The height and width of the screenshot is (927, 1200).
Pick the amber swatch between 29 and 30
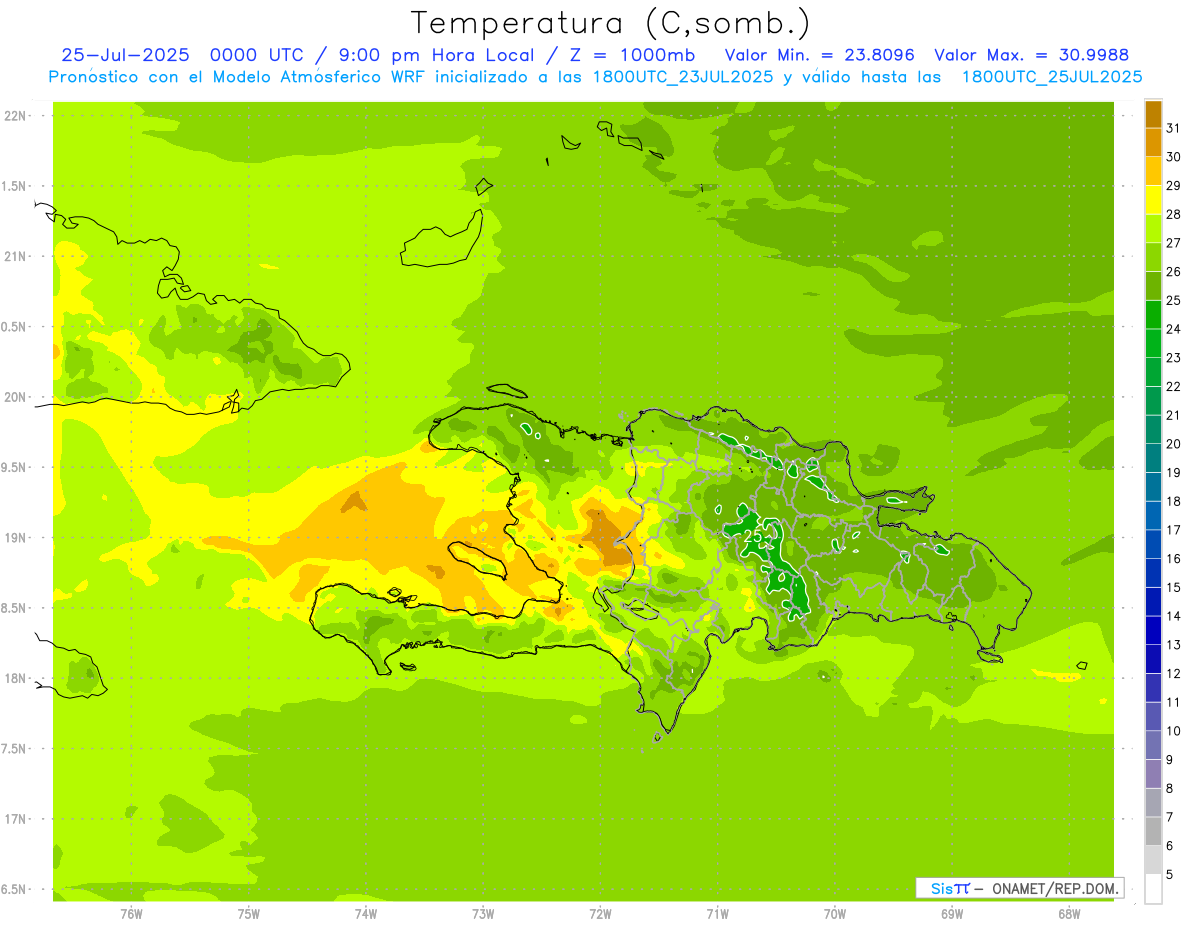(x=1153, y=171)
